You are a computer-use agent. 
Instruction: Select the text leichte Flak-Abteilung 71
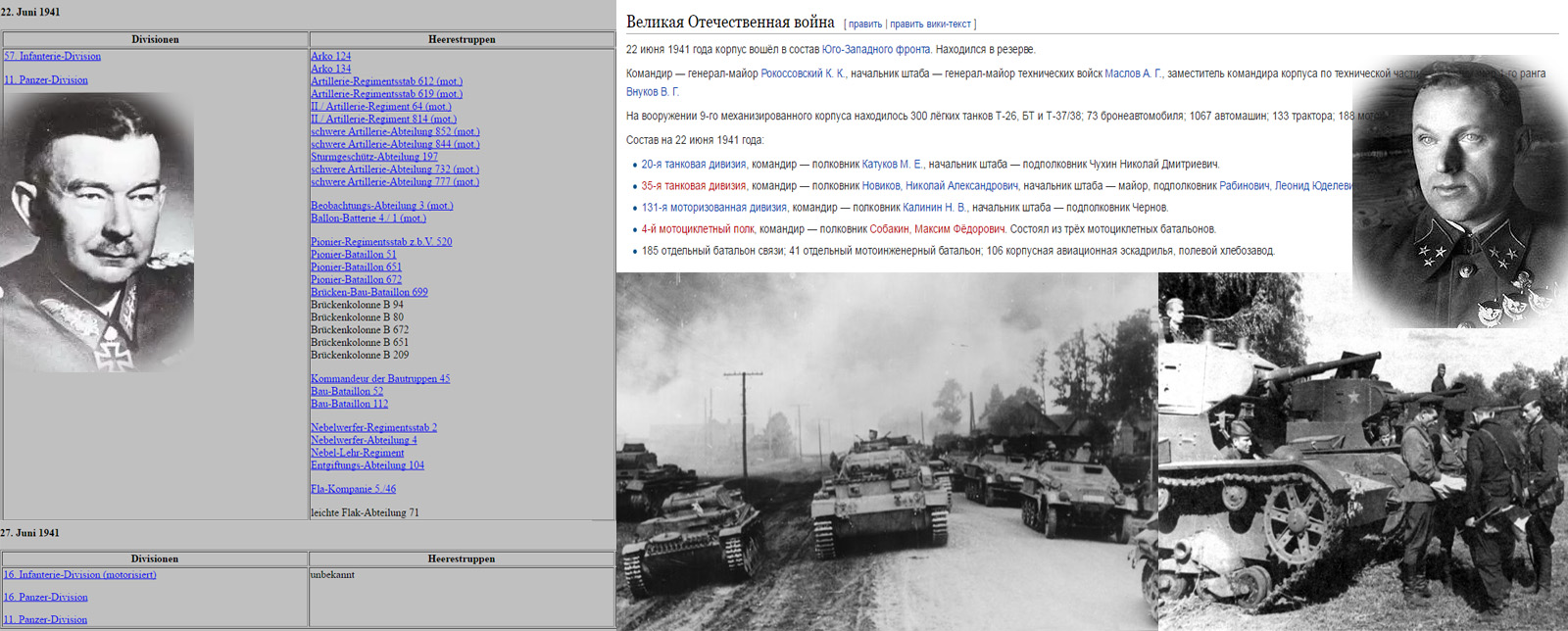[x=365, y=512]
